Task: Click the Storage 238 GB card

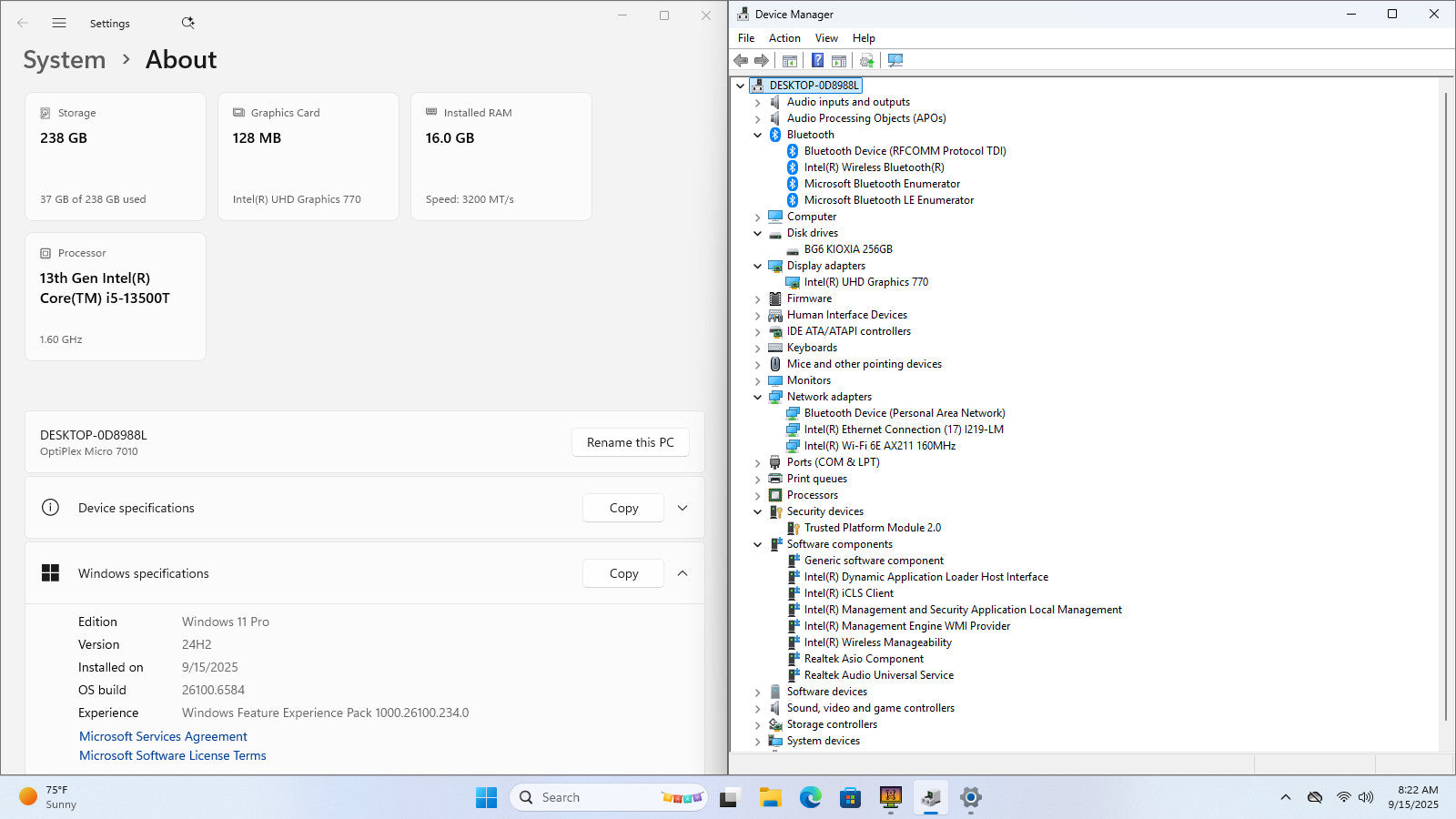Action: pyautogui.click(x=116, y=157)
